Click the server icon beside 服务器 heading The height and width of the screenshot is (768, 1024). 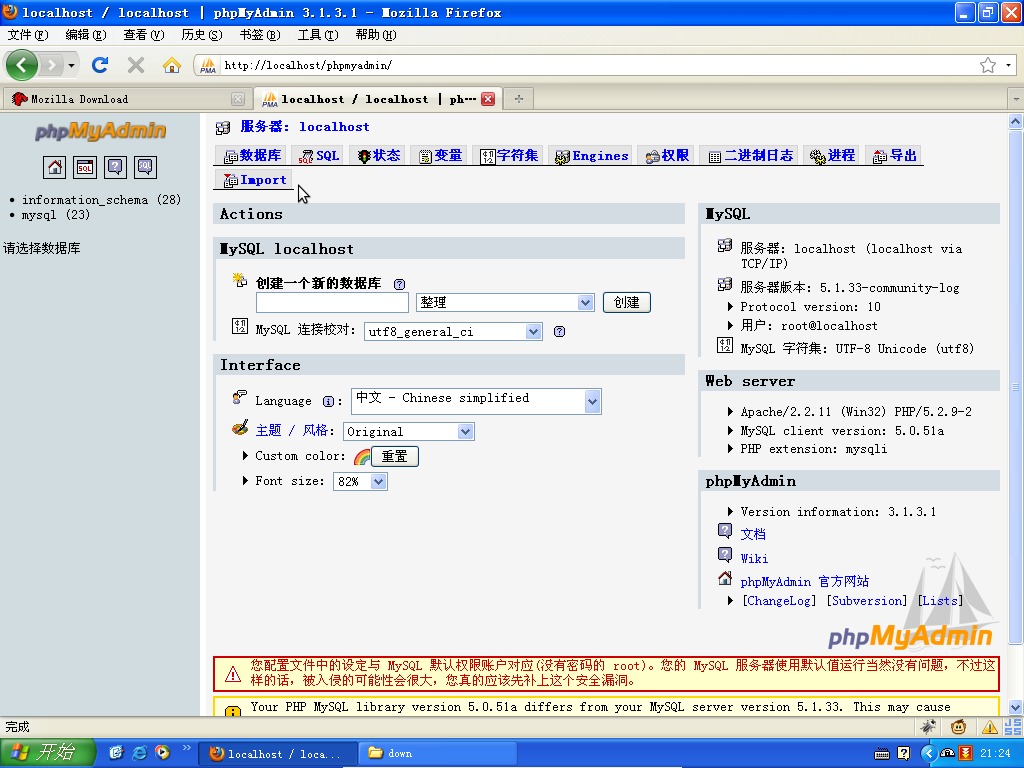(x=223, y=127)
